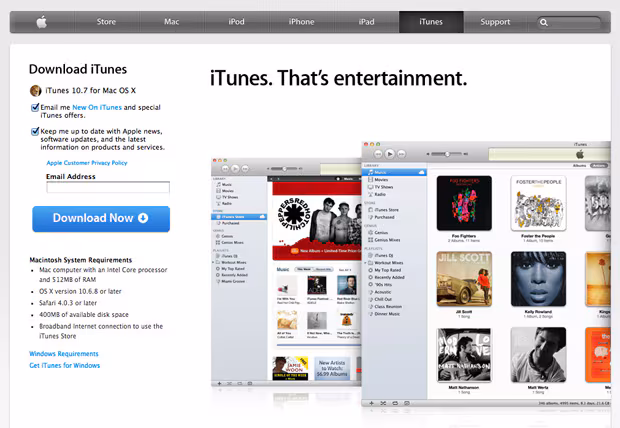Click the Music note icon in iTunes sidebar
Viewport: 620px width, 428px height.
(370, 172)
